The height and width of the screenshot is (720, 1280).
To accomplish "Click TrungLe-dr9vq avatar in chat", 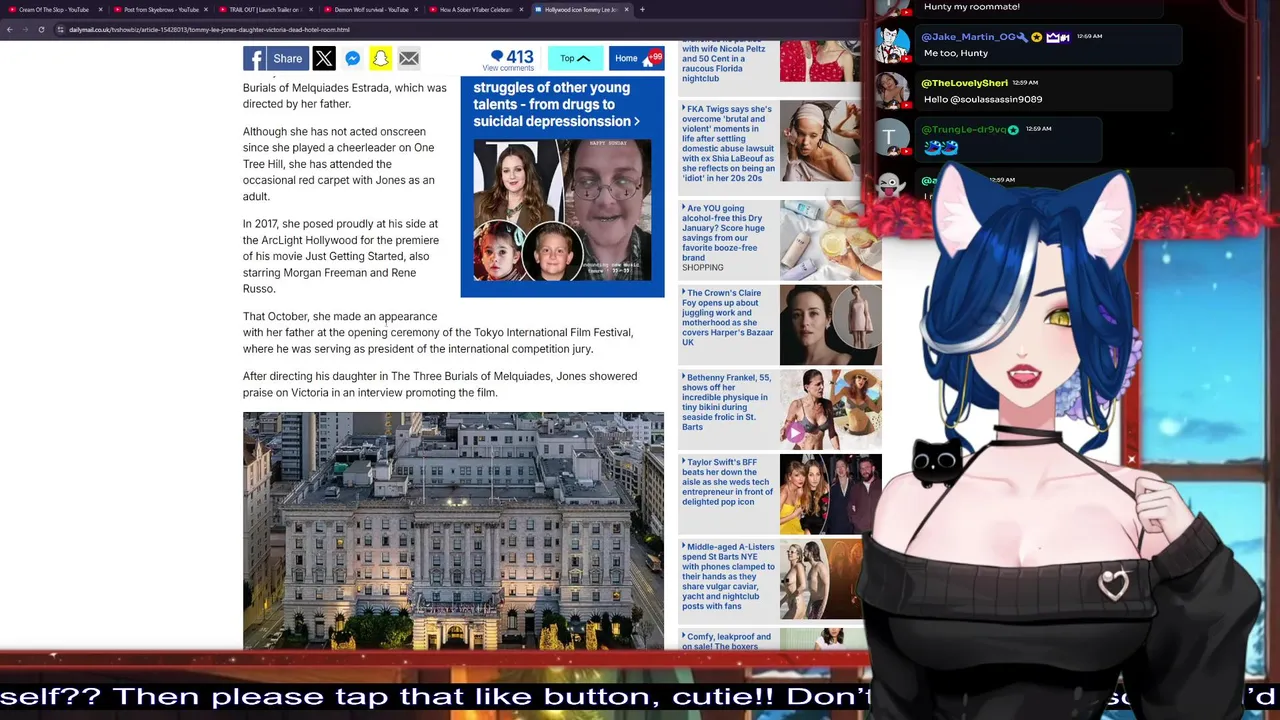I will click(890, 137).
